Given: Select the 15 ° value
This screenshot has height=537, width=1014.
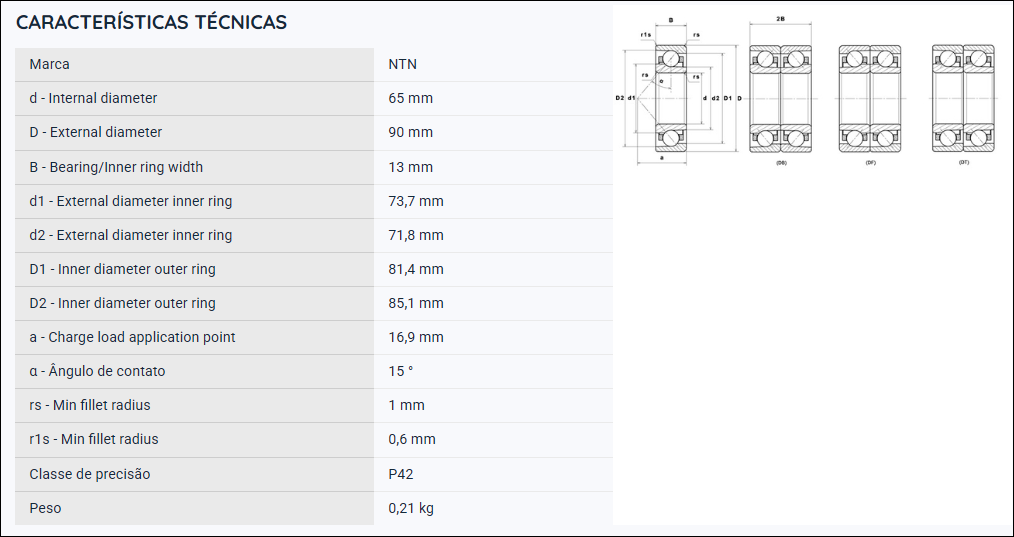Looking at the screenshot, I should pyautogui.click(x=401, y=371).
